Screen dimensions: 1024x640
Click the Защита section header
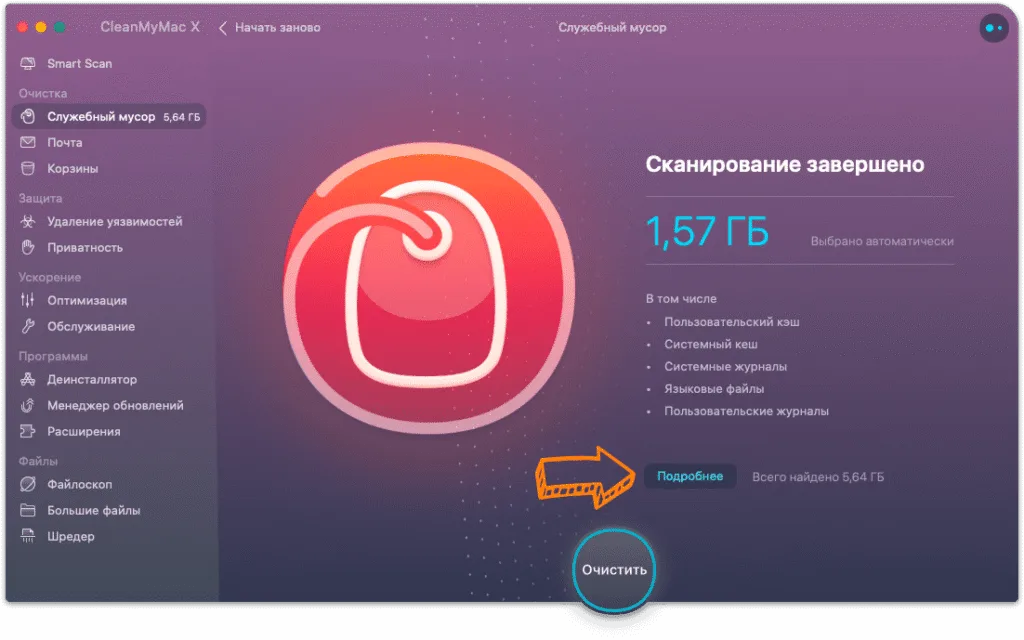pos(40,199)
